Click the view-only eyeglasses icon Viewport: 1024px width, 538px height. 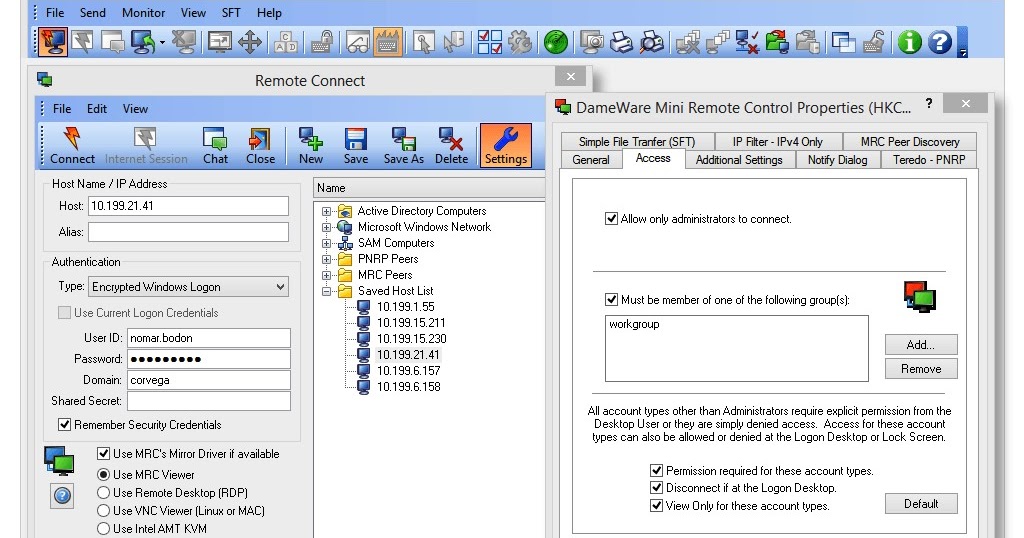357,42
